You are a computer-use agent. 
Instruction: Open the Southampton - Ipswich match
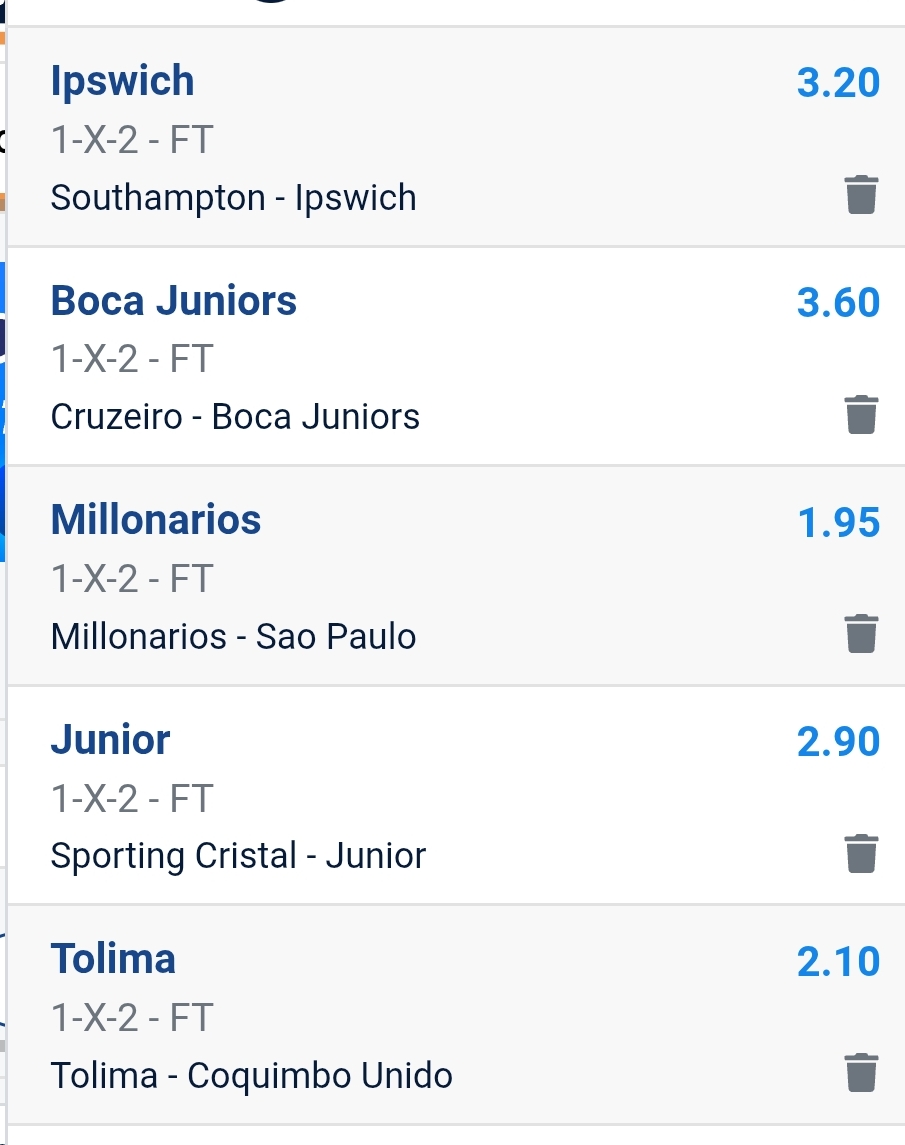pos(233,198)
